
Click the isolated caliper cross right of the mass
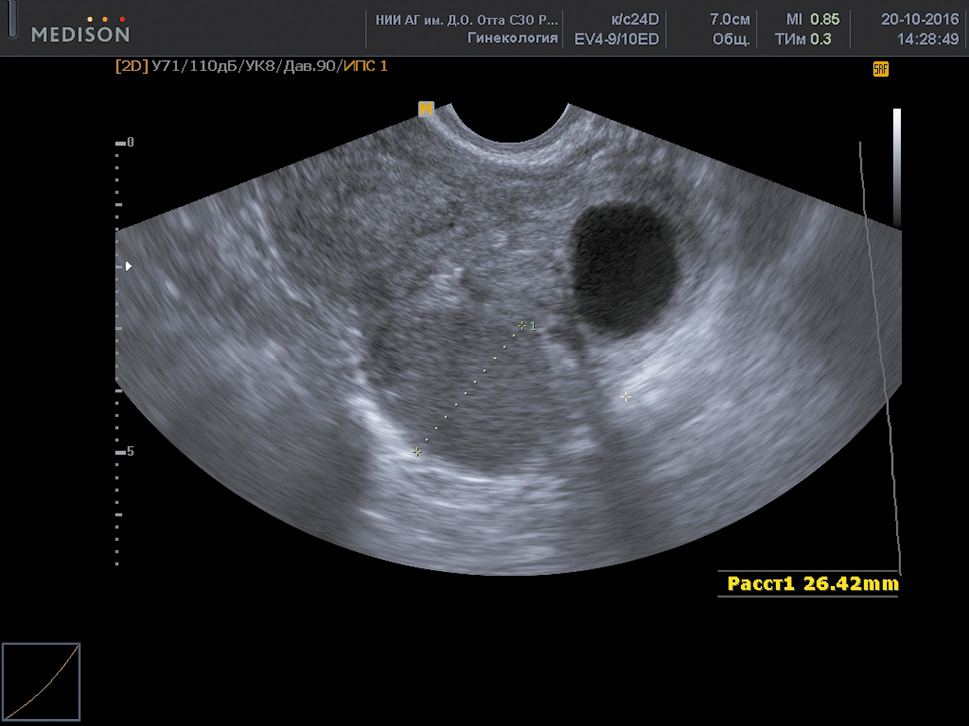(626, 397)
